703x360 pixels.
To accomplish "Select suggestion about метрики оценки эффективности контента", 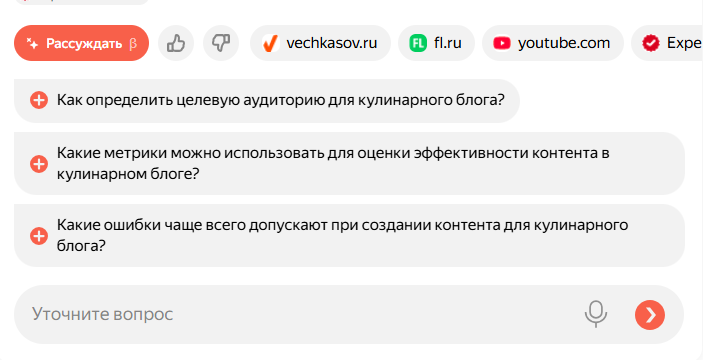I will coord(350,164).
